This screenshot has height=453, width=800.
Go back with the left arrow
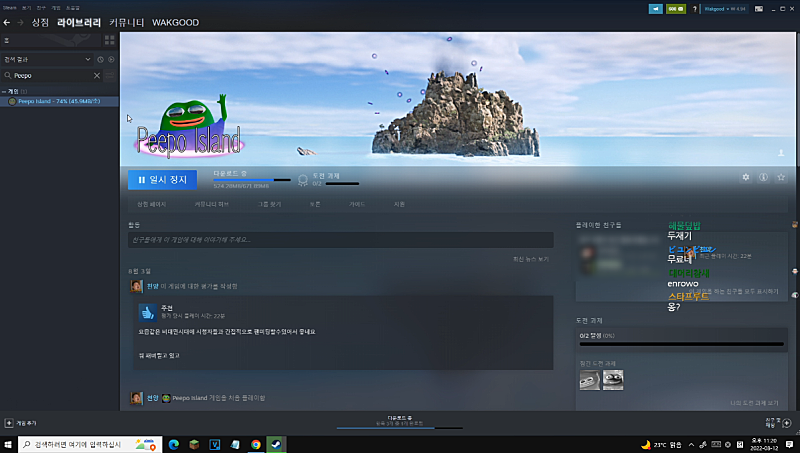(7, 22)
